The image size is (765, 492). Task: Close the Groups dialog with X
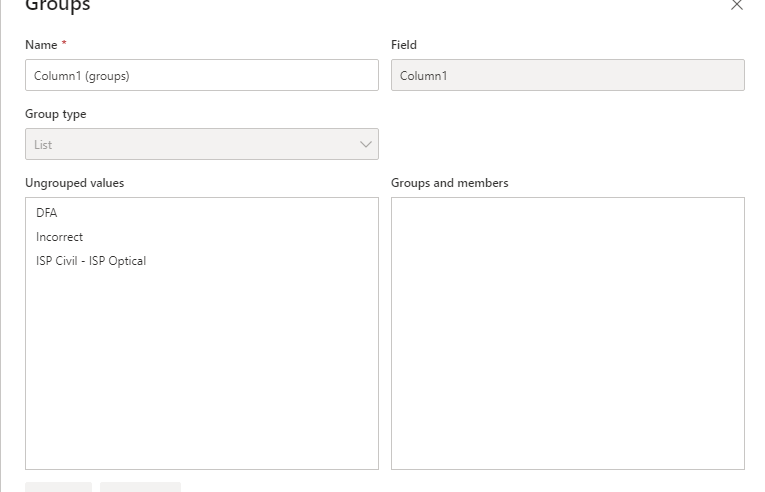pyautogui.click(x=737, y=5)
